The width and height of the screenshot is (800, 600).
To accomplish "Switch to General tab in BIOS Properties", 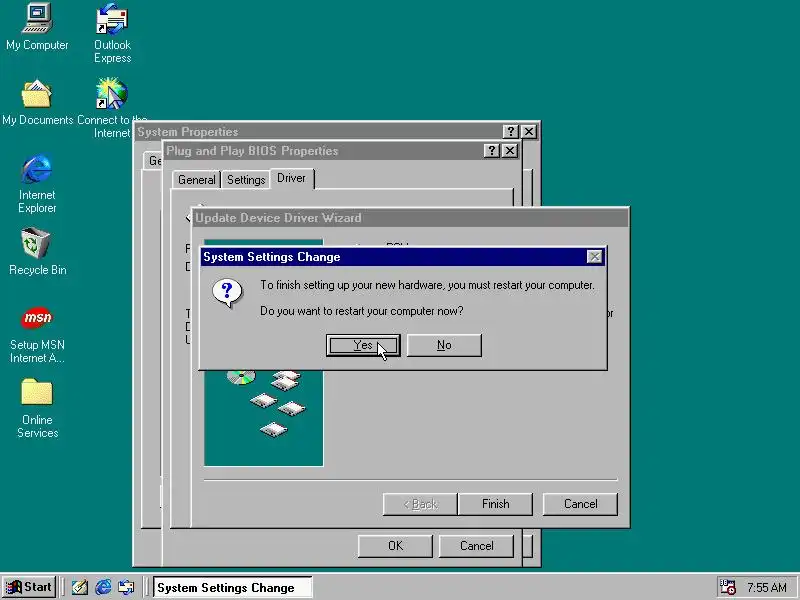I will coord(196,180).
